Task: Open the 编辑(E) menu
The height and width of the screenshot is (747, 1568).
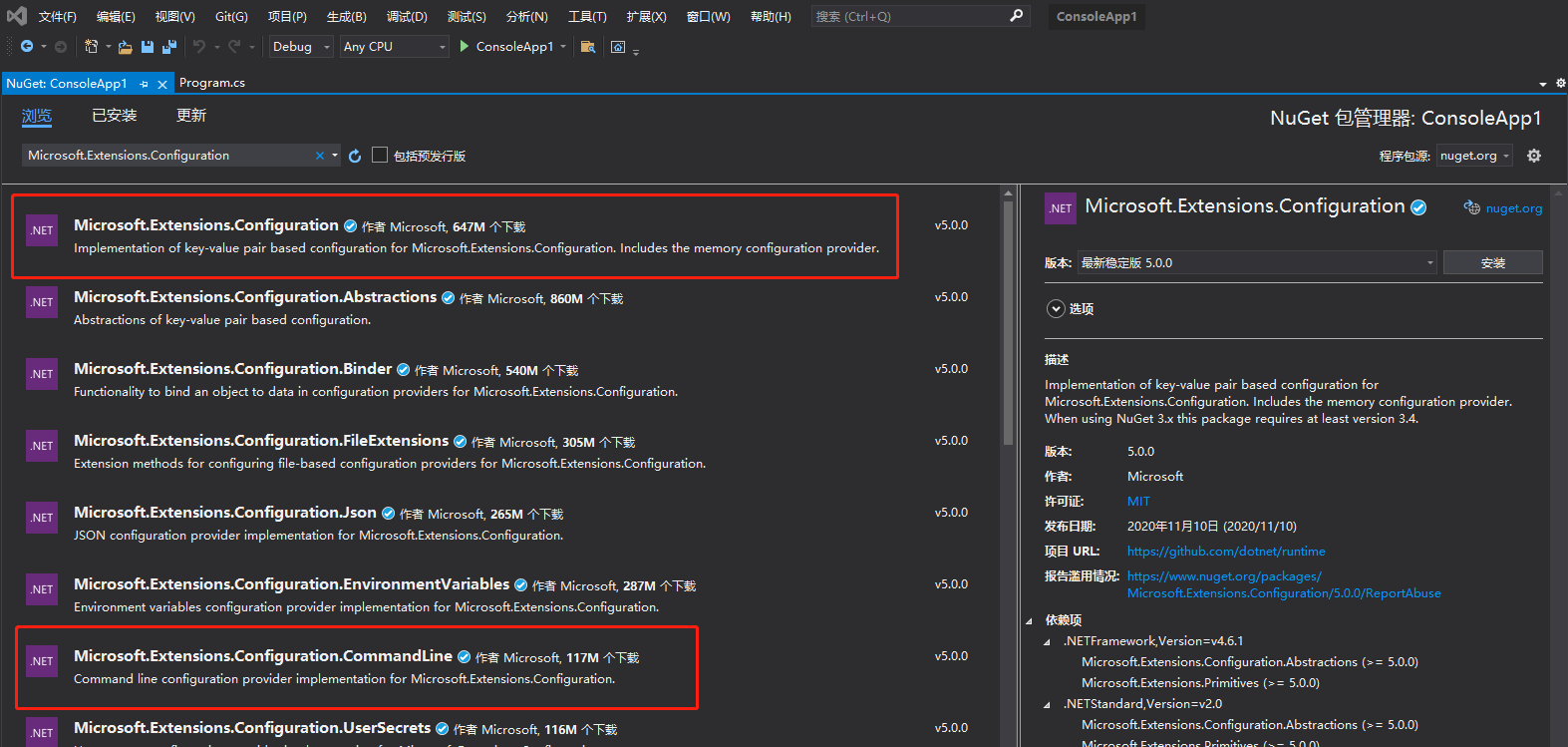Action: (116, 16)
